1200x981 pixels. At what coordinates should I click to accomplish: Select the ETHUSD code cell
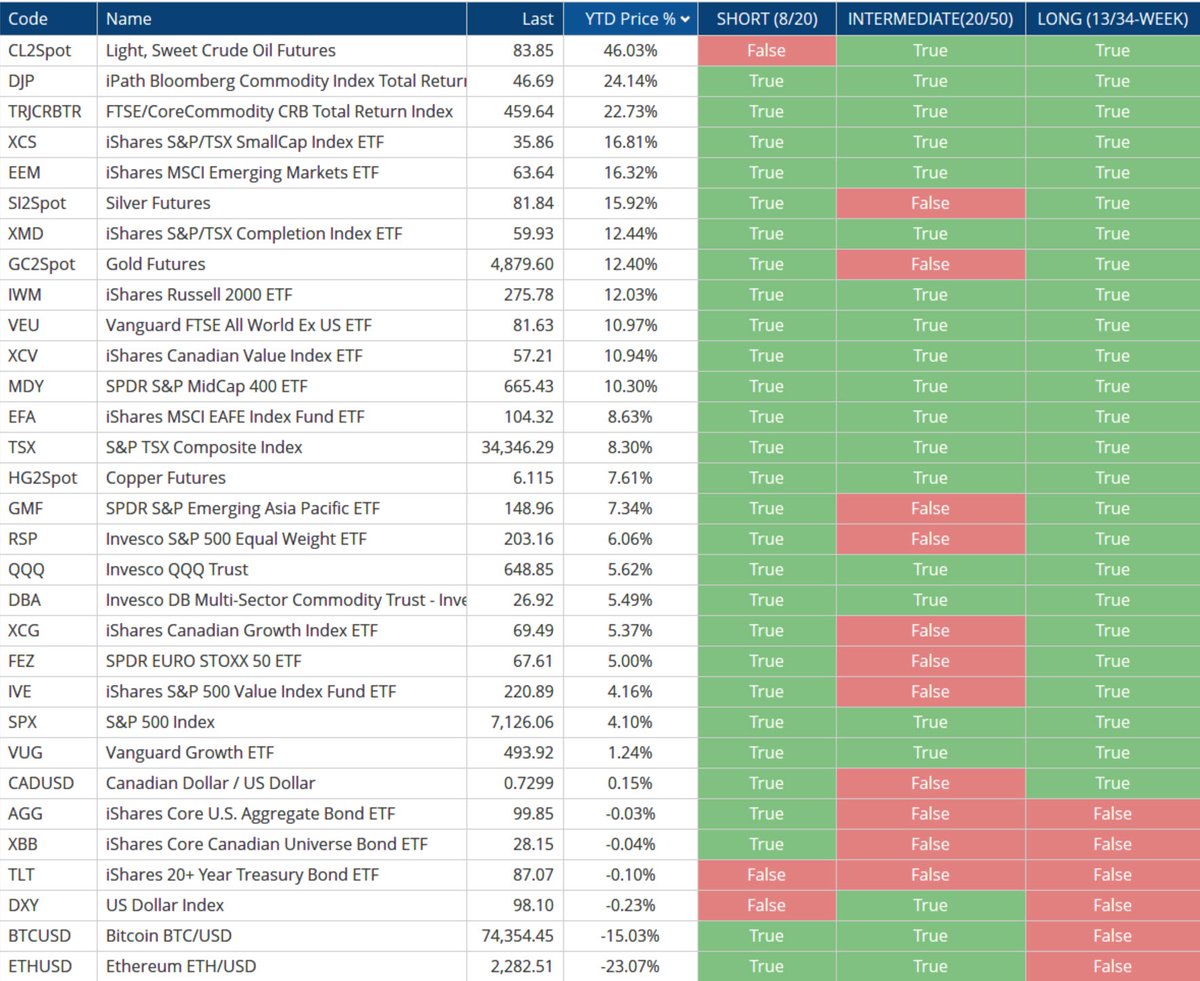click(x=49, y=966)
